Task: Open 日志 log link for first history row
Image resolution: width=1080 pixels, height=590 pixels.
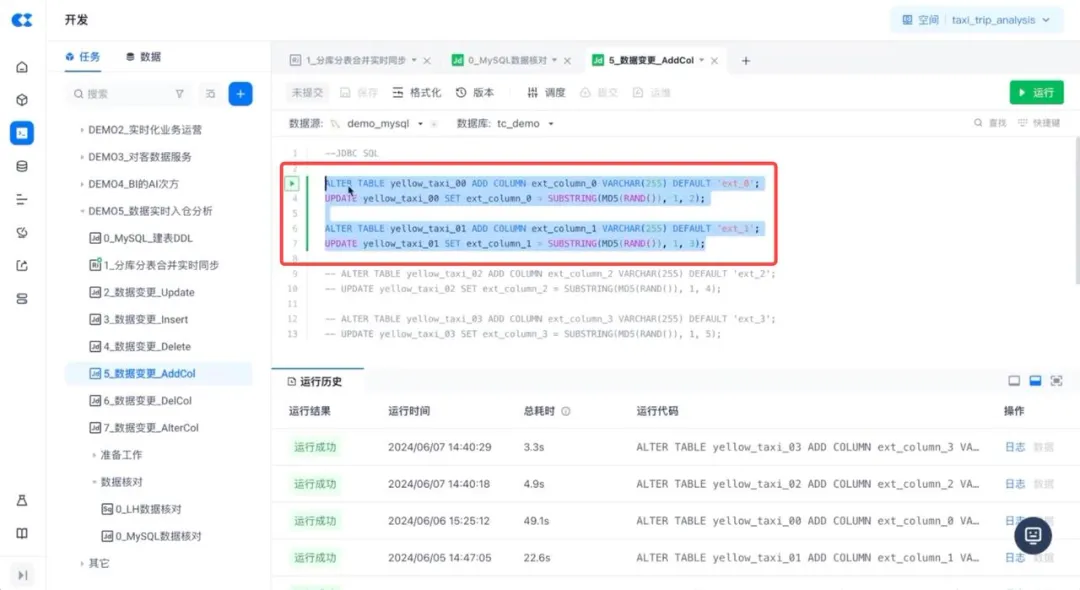Action: tap(1014, 447)
